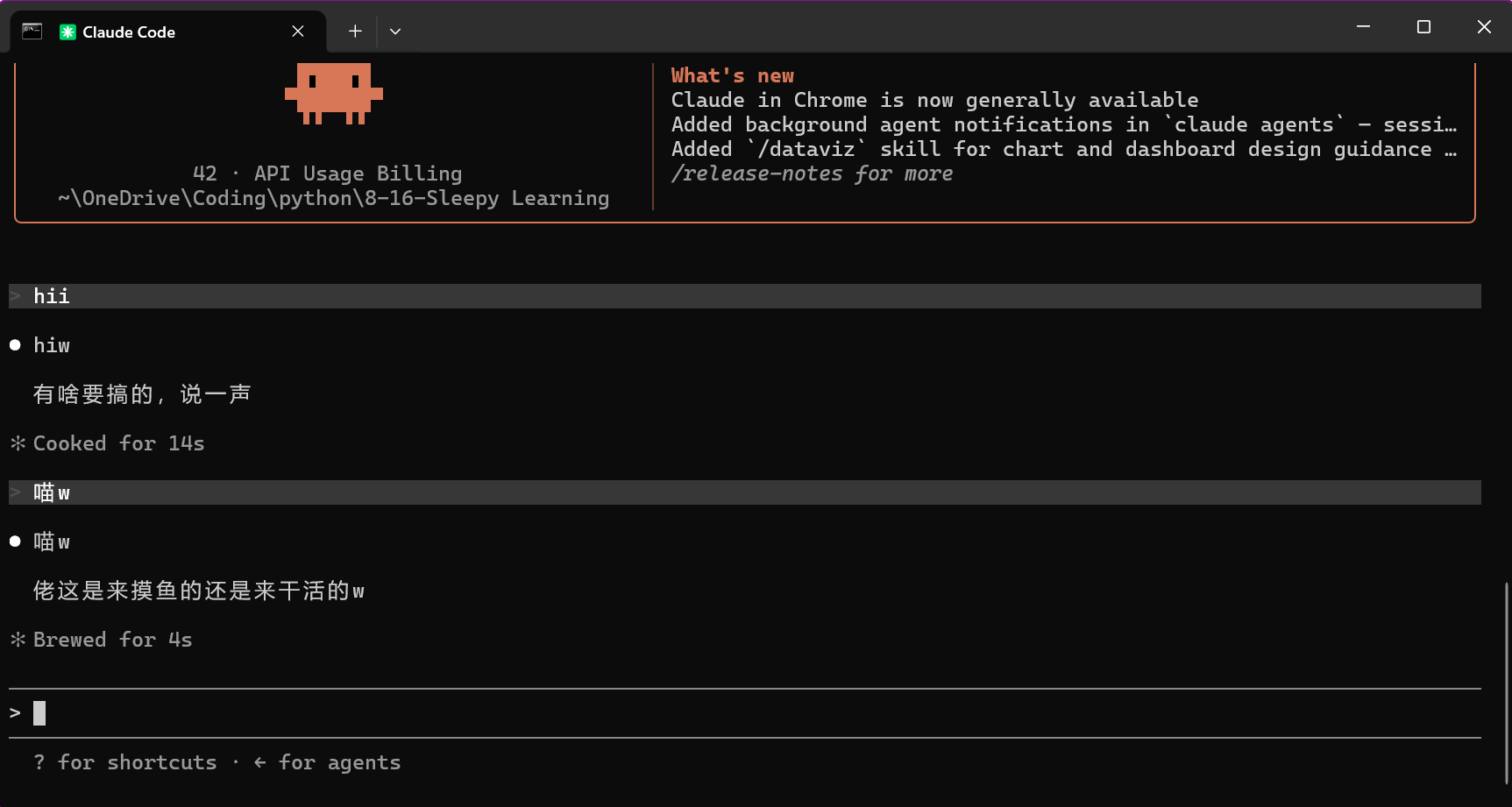Maximize the terminal window
1512x807 pixels.
[1423, 27]
